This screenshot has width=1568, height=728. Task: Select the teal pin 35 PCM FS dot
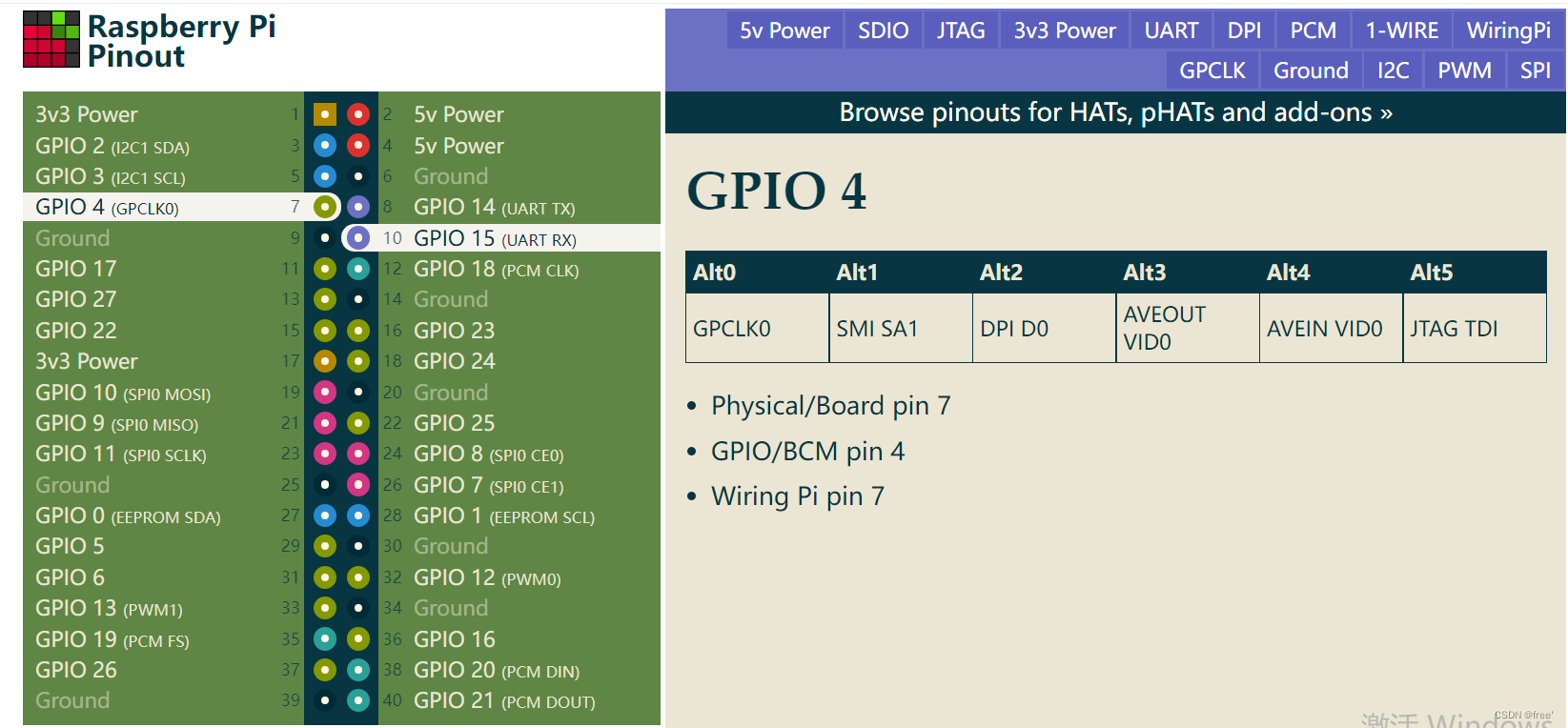pyautogui.click(x=325, y=639)
